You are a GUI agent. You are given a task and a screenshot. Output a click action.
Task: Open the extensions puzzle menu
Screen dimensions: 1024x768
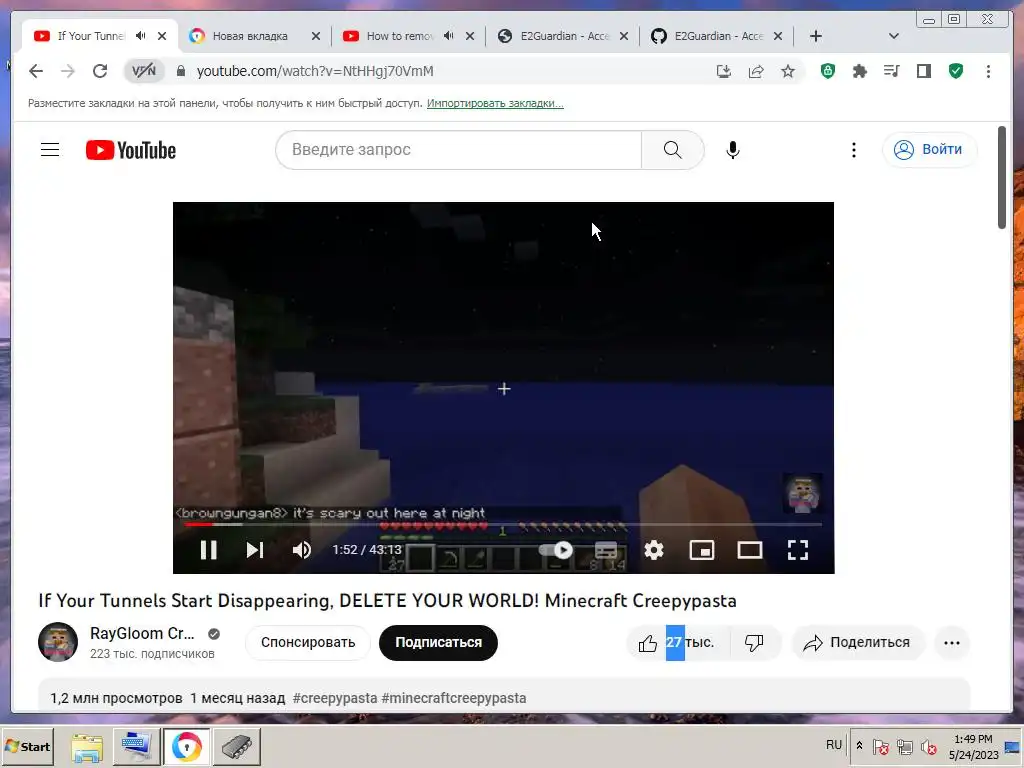[x=859, y=71]
